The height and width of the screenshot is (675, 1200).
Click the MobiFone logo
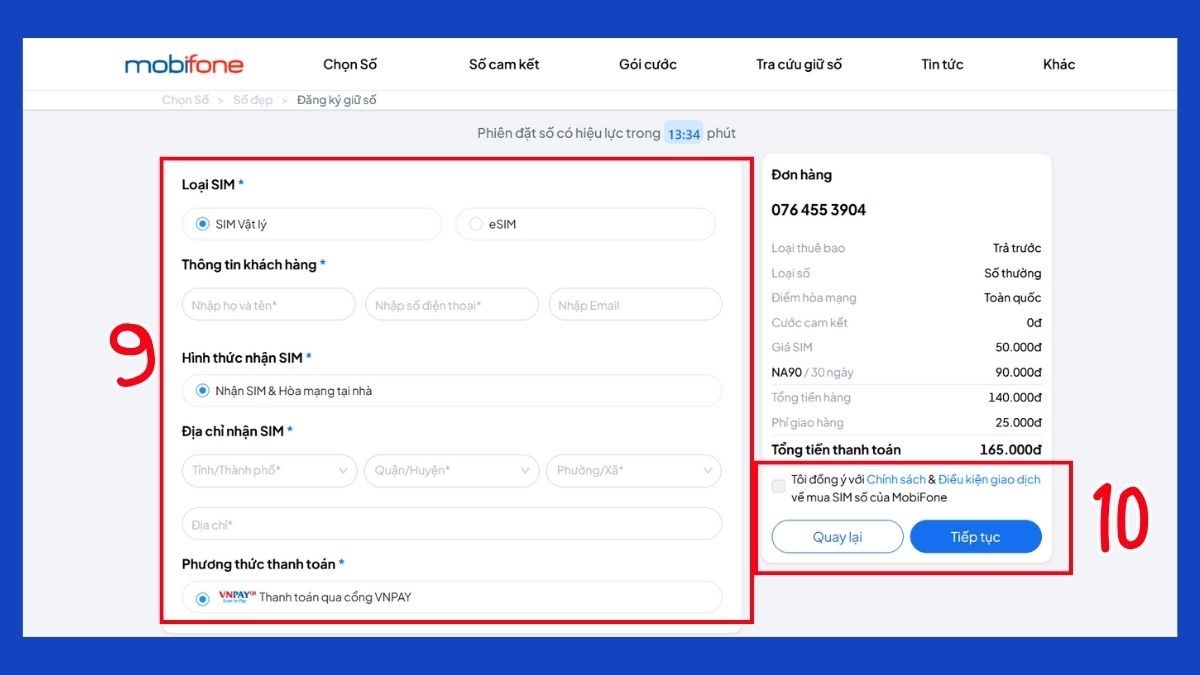[x=184, y=65]
